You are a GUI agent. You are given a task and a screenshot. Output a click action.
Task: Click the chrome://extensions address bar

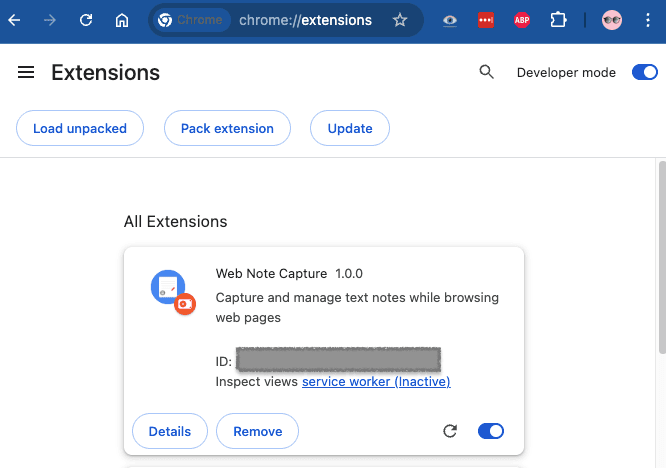(305, 20)
